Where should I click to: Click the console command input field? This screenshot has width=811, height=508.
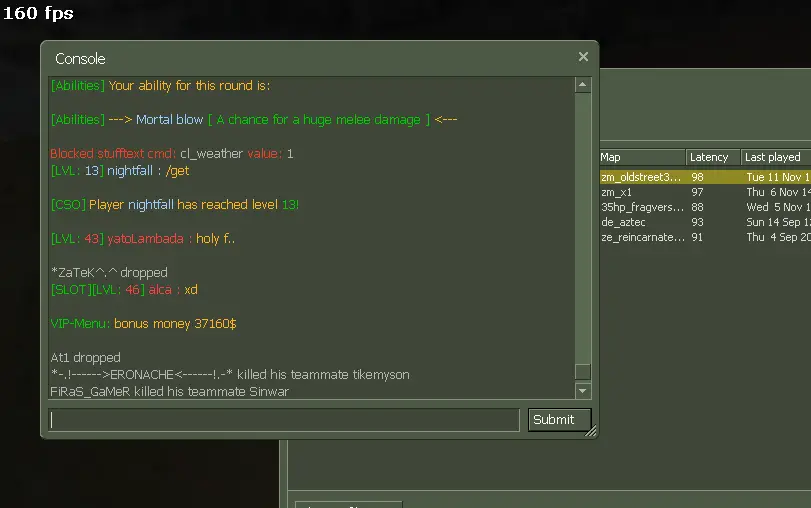(x=284, y=420)
